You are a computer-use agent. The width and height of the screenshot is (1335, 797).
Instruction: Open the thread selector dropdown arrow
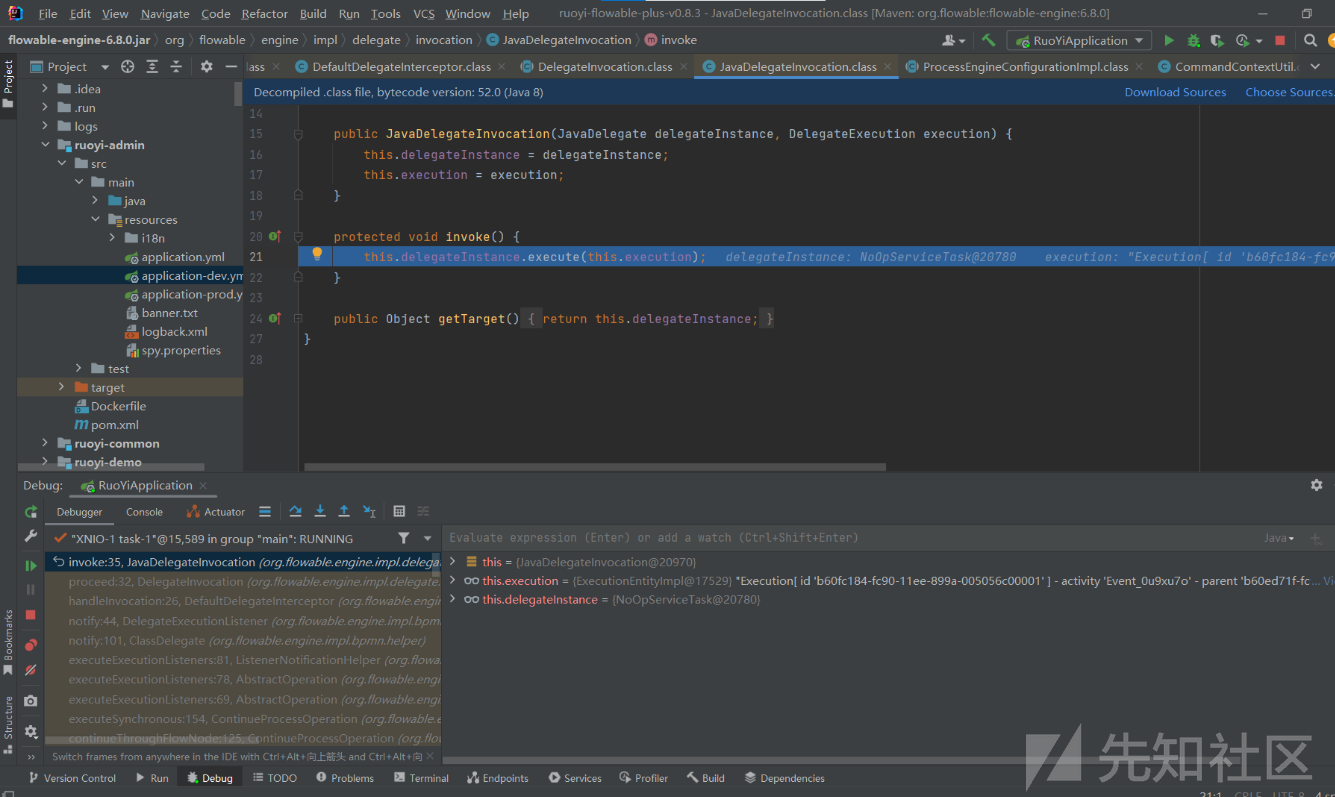(x=427, y=539)
